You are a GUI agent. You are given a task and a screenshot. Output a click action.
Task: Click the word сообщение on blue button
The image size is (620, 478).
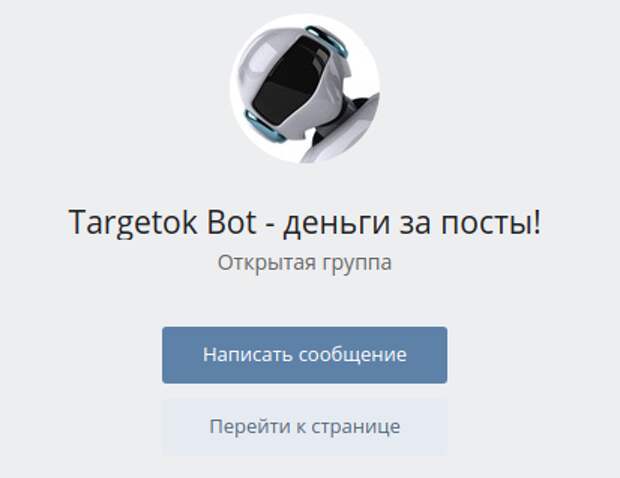coord(352,355)
